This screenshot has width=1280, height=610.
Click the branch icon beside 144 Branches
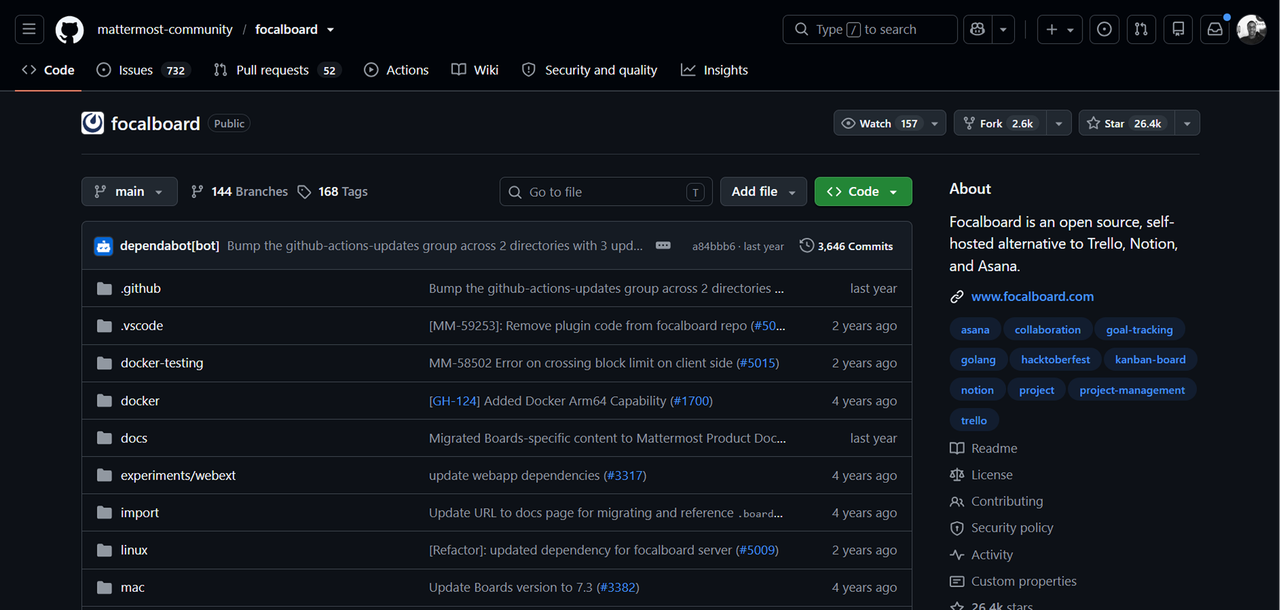(x=197, y=191)
